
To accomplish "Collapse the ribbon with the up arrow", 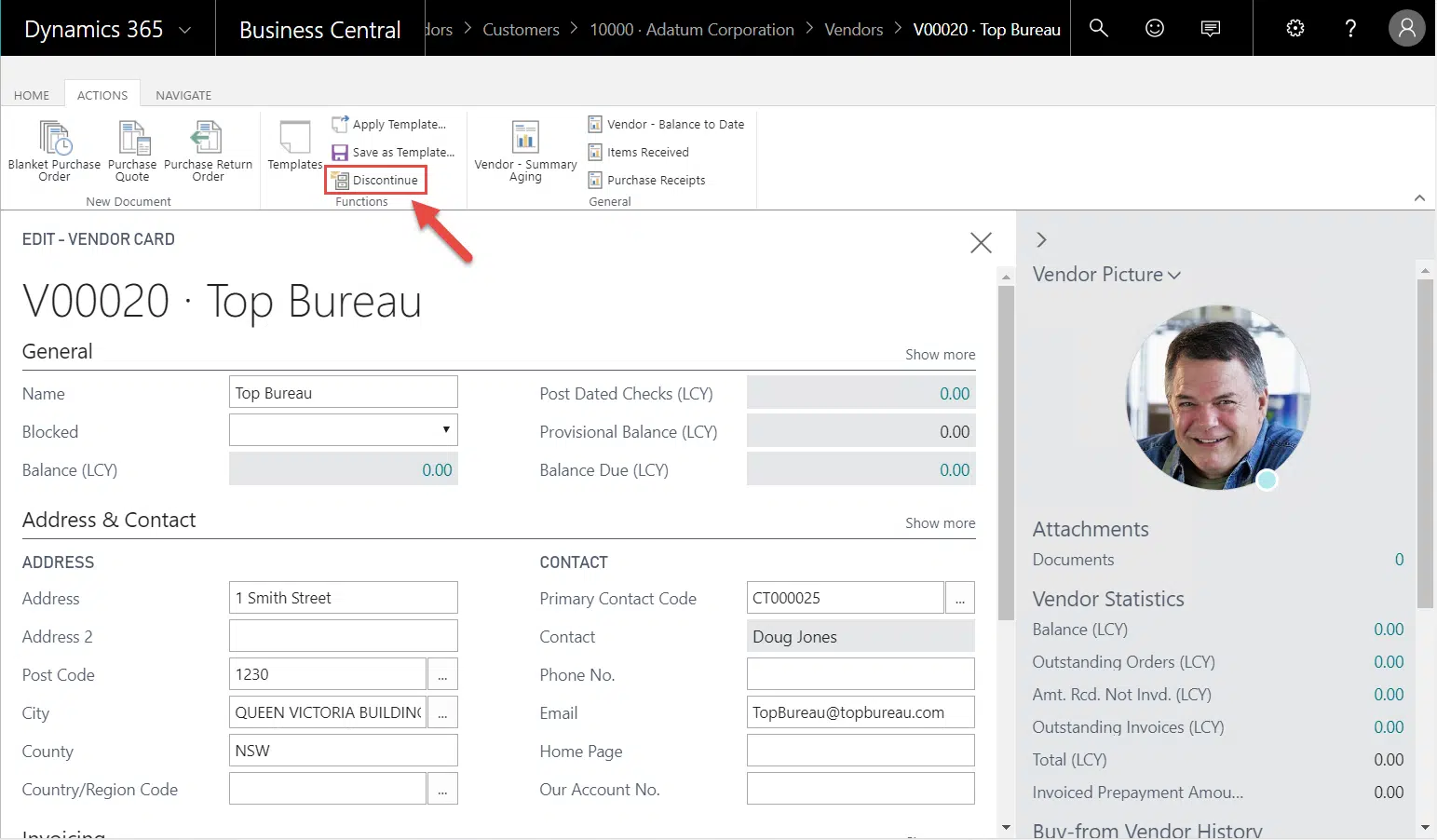I will pyautogui.click(x=1419, y=197).
